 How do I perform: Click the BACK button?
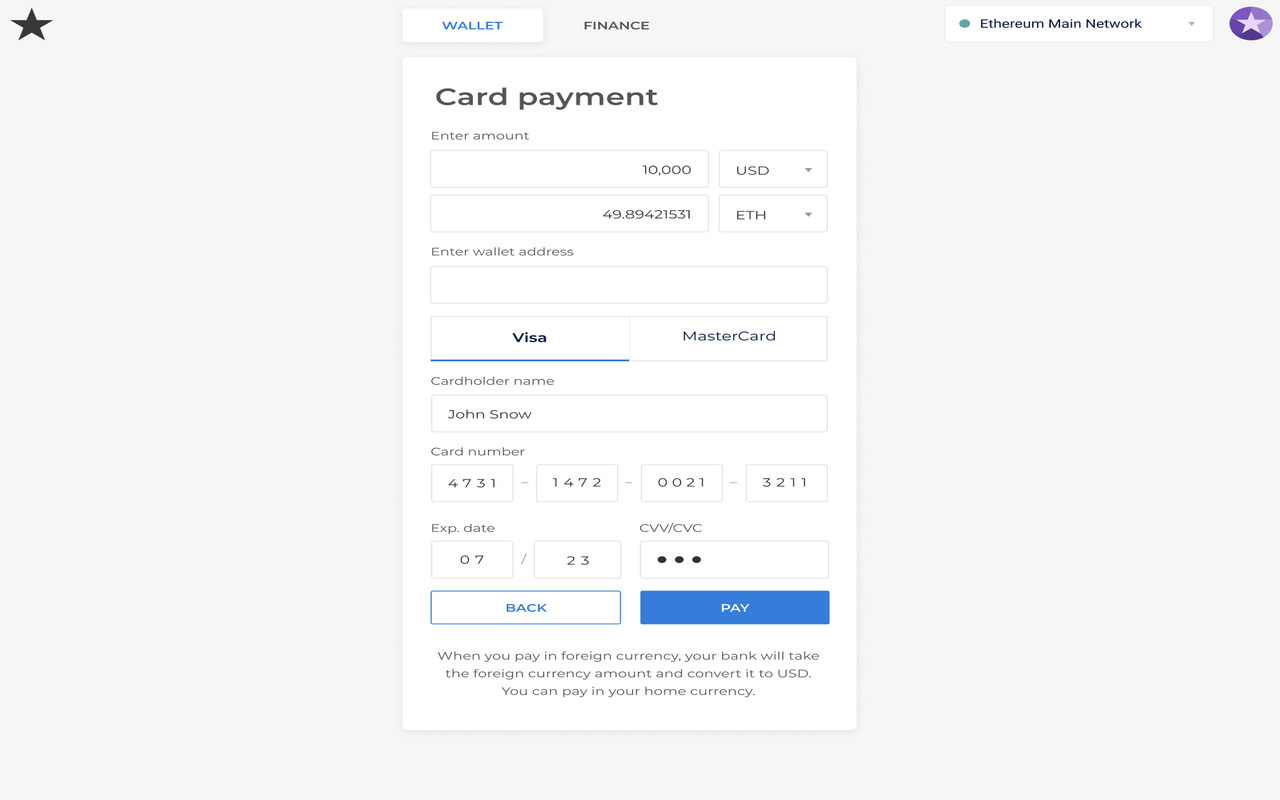pyautogui.click(x=525, y=607)
